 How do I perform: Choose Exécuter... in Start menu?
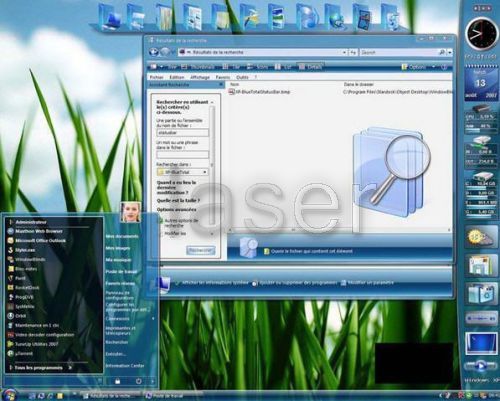click(116, 354)
